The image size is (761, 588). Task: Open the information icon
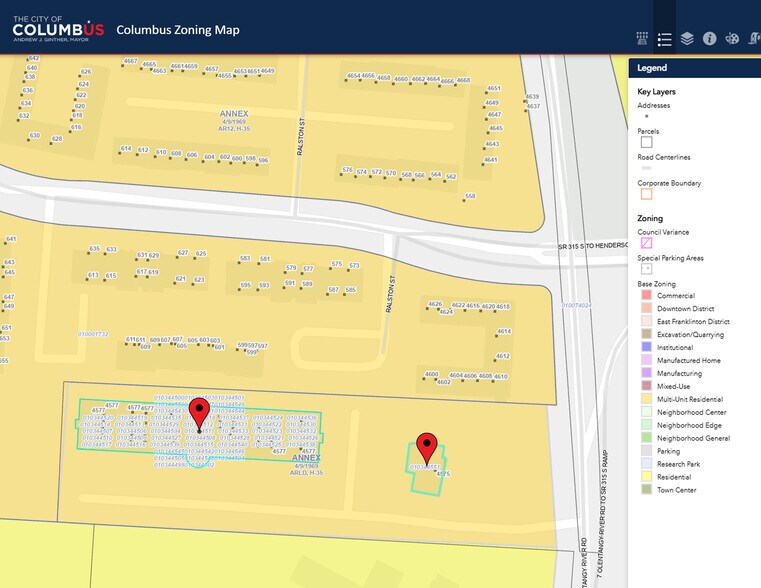[x=710, y=38]
